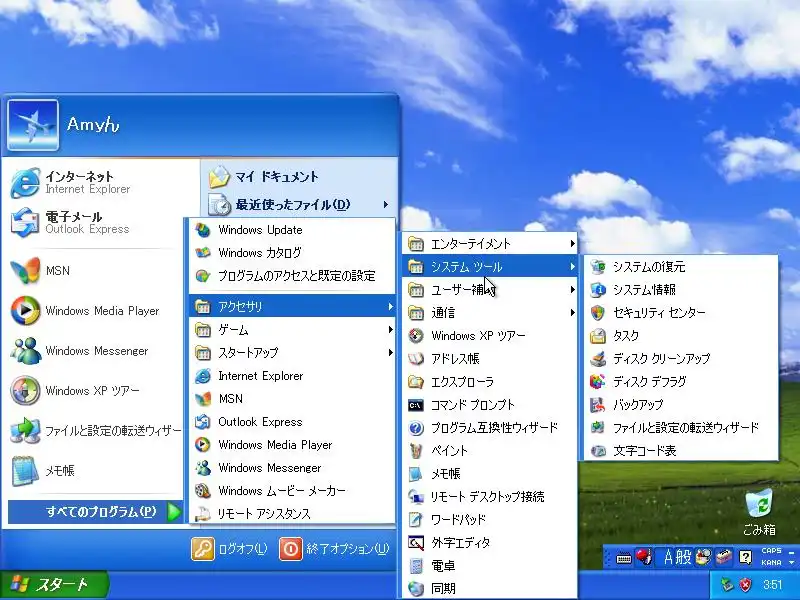800x600 pixels.
Task: Open メモ帳 in start menu left list
Action: [x=94, y=470]
